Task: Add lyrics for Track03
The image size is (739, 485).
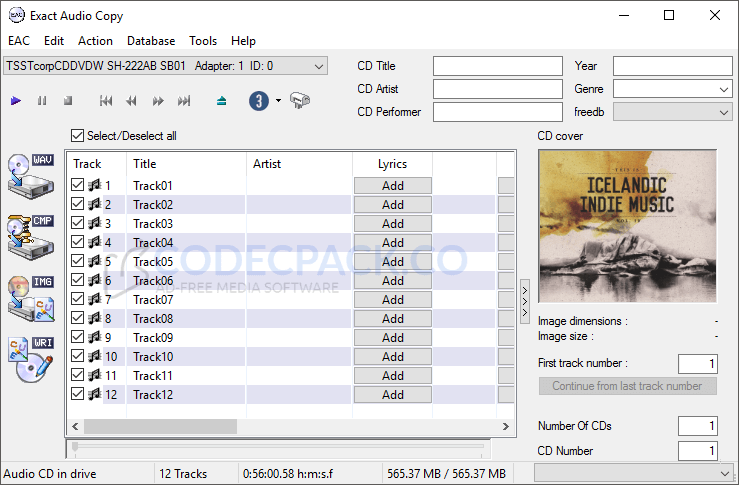Action: pos(393,223)
